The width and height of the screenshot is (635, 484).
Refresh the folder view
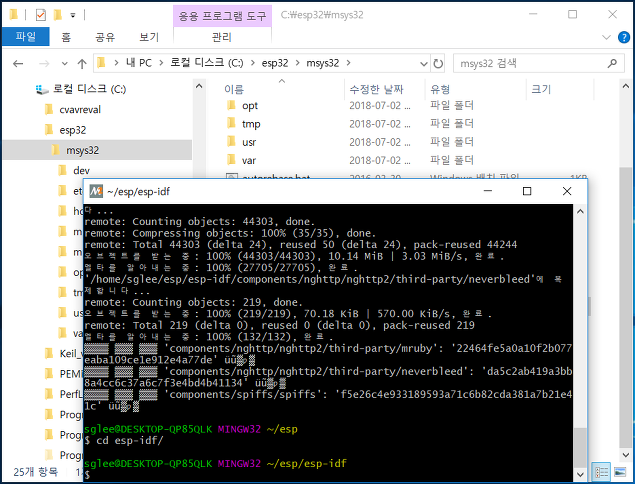438,64
